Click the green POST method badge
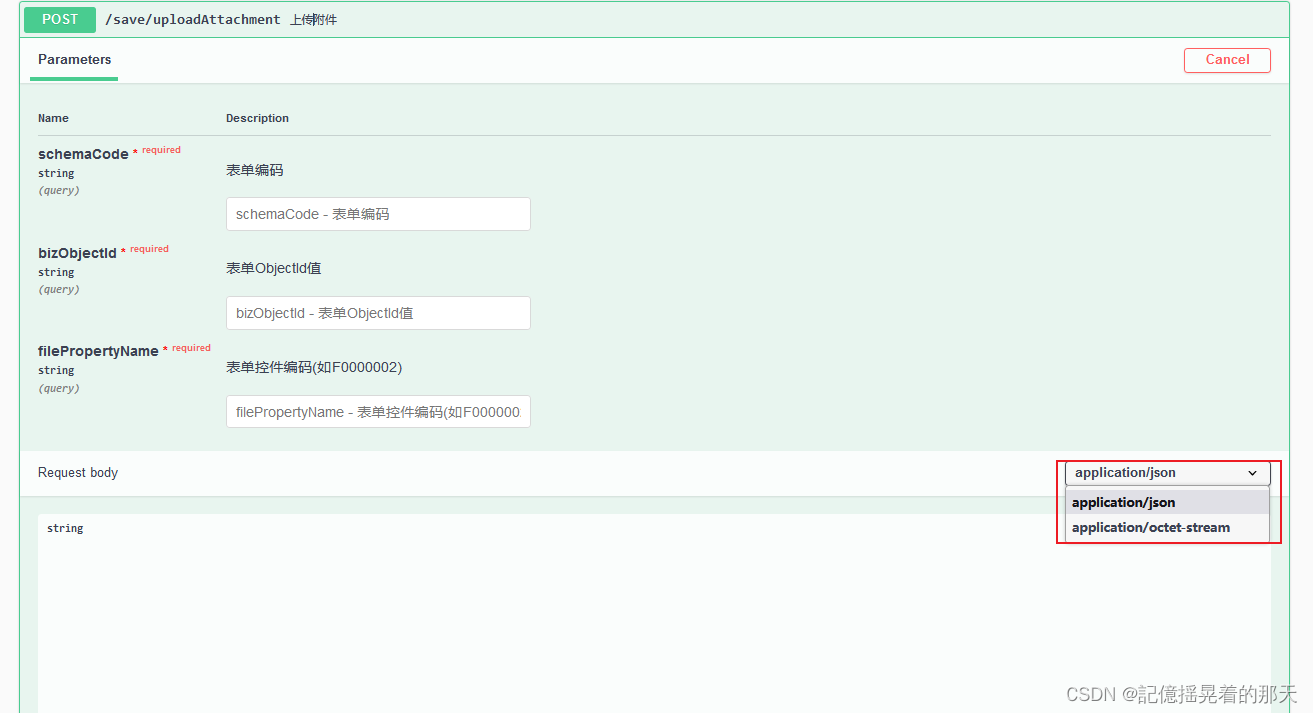 pyautogui.click(x=58, y=19)
